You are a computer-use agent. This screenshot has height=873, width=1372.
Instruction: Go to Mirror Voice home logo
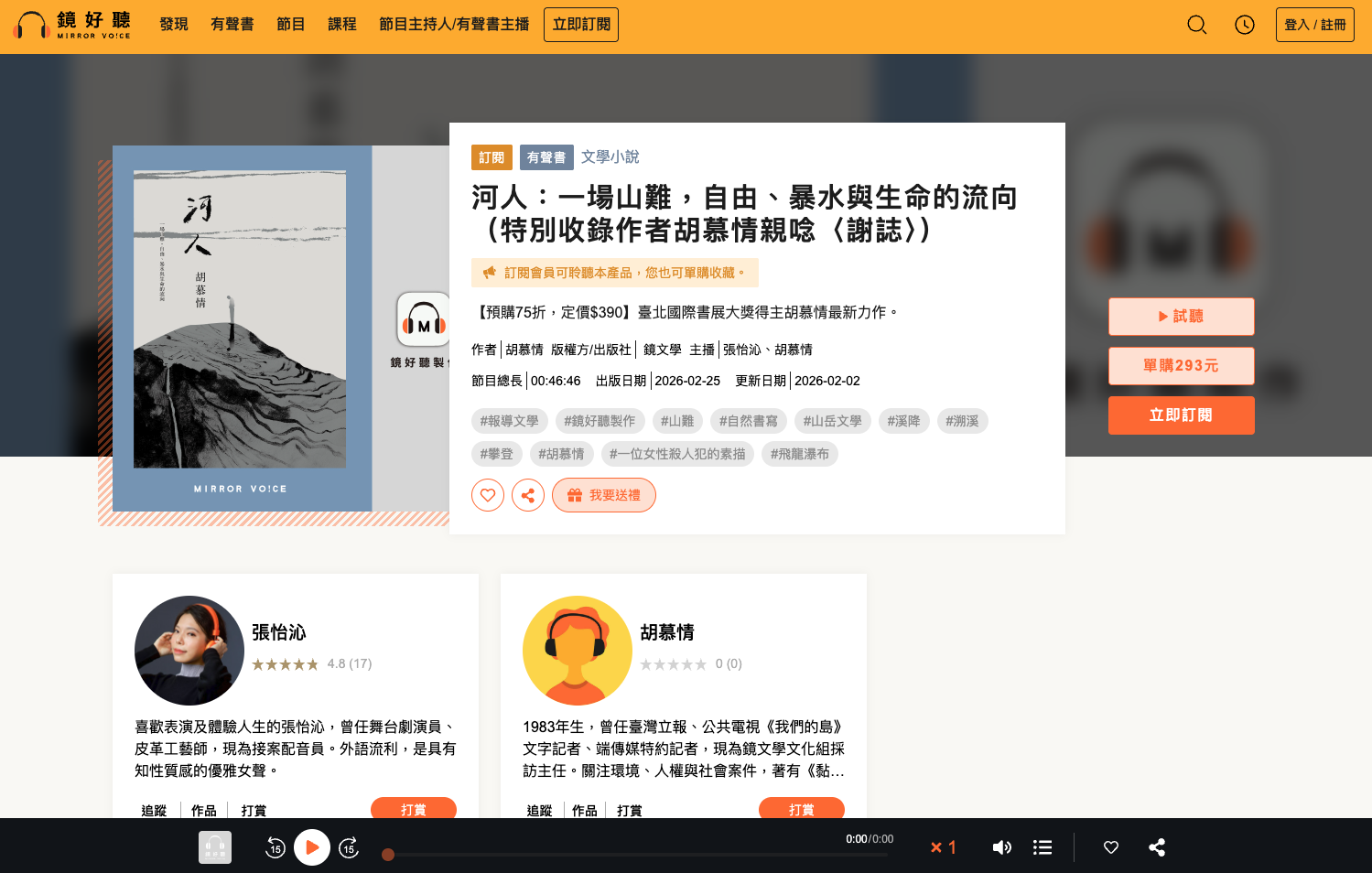(x=72, y=25)
